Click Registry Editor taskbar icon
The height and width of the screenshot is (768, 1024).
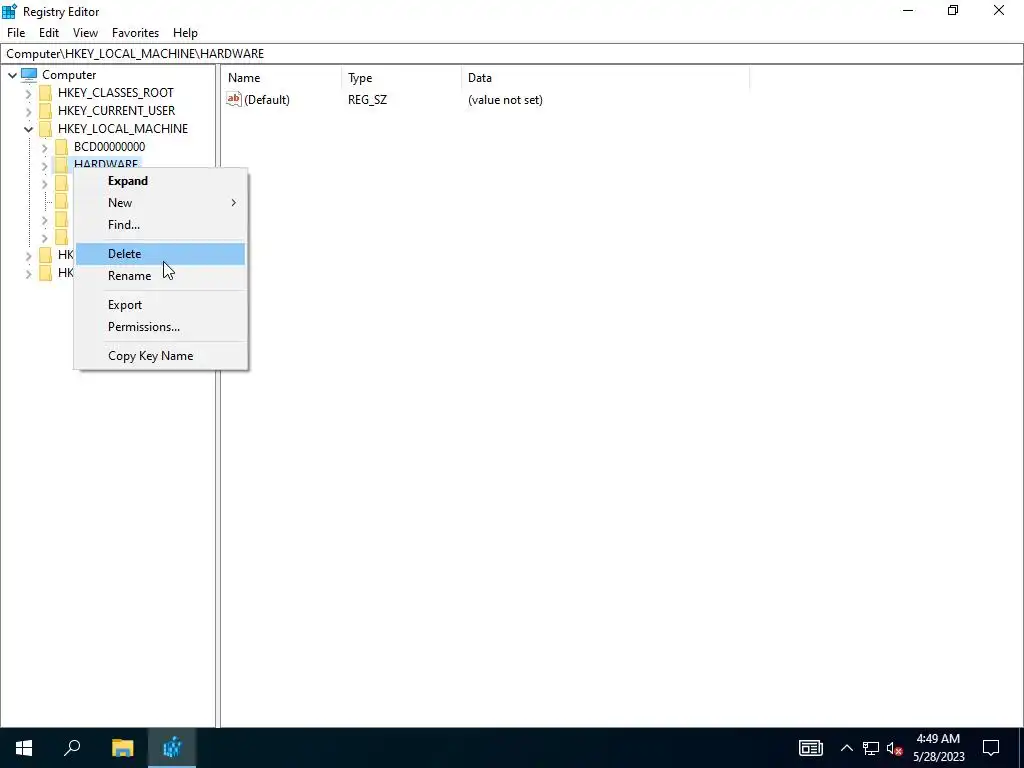click(172, 748)
